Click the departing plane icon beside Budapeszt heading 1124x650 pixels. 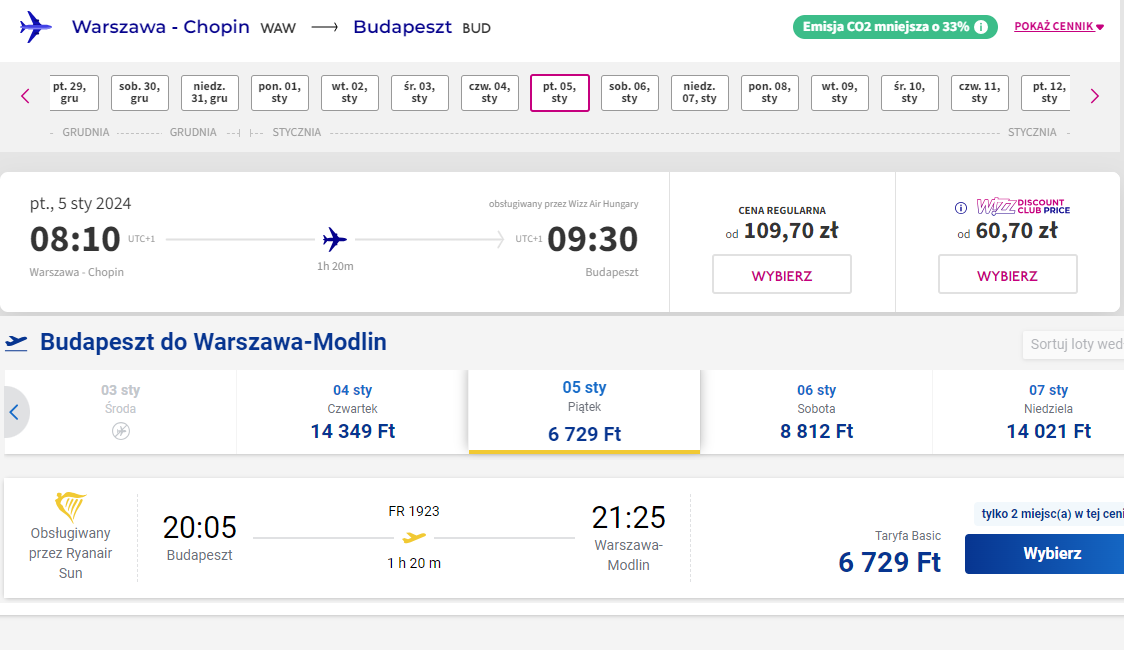tap(16, 343)
